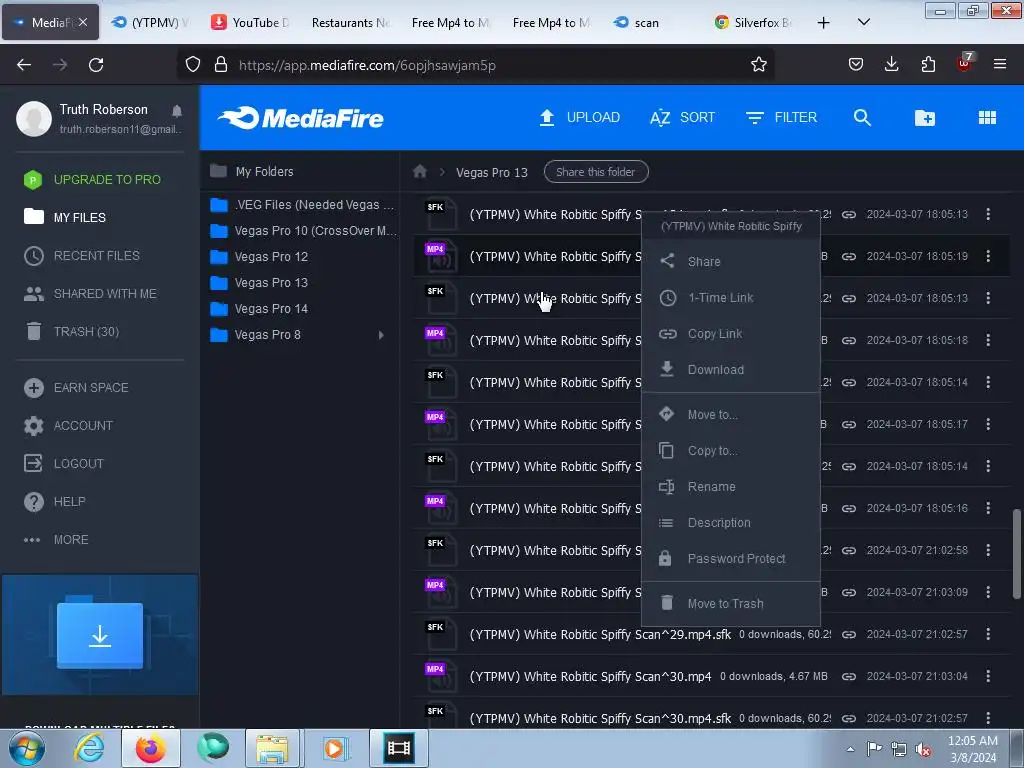The height and width of the screenshot is (768, 1024).
Task: Open three-dot menu for file dated 18:05:19
Action: [x=988, y=256]
